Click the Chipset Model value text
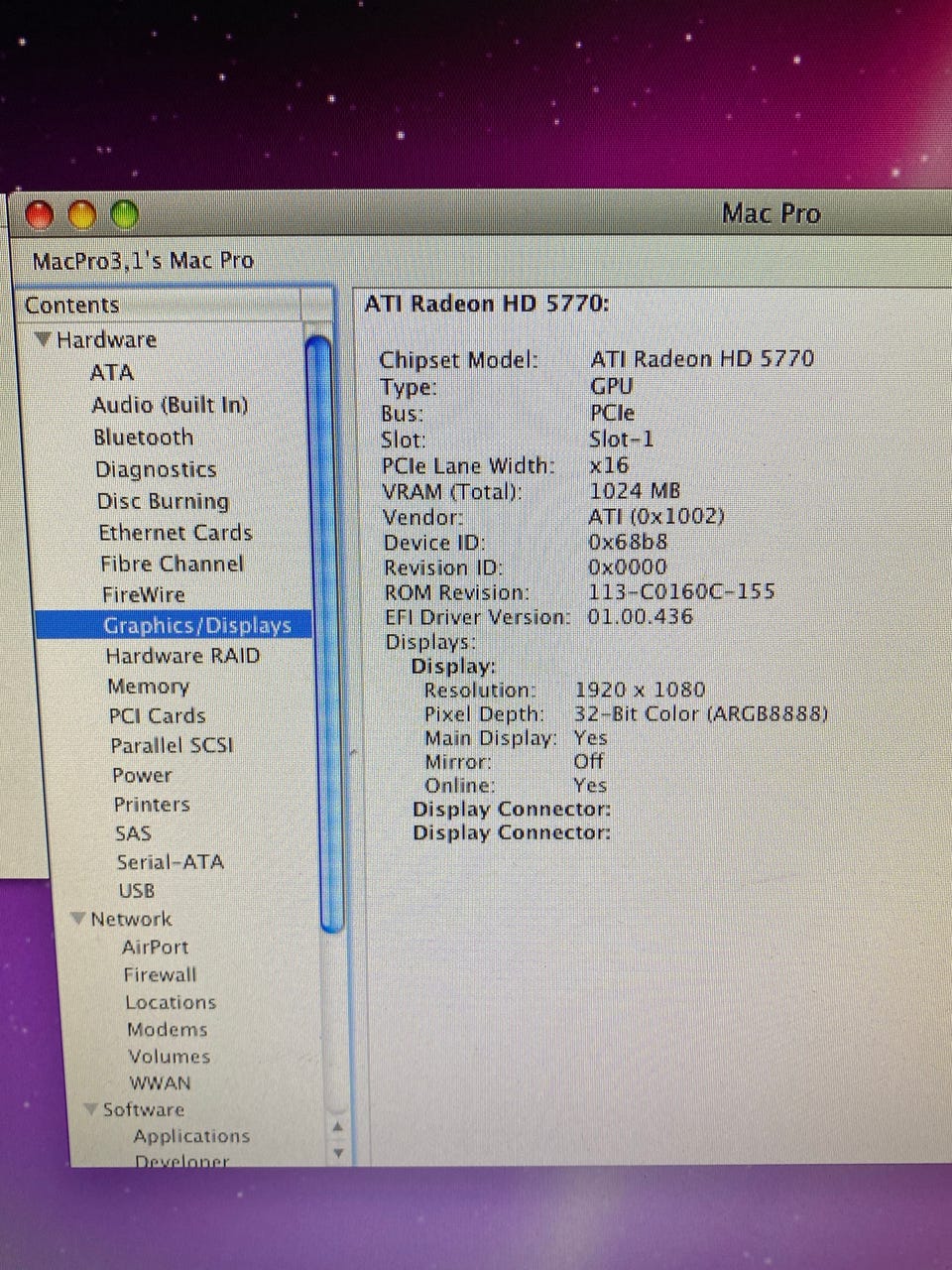Image resolution: width=952 pixels, height=1270 pixels. pyautogui.click(x=702, y=358)
